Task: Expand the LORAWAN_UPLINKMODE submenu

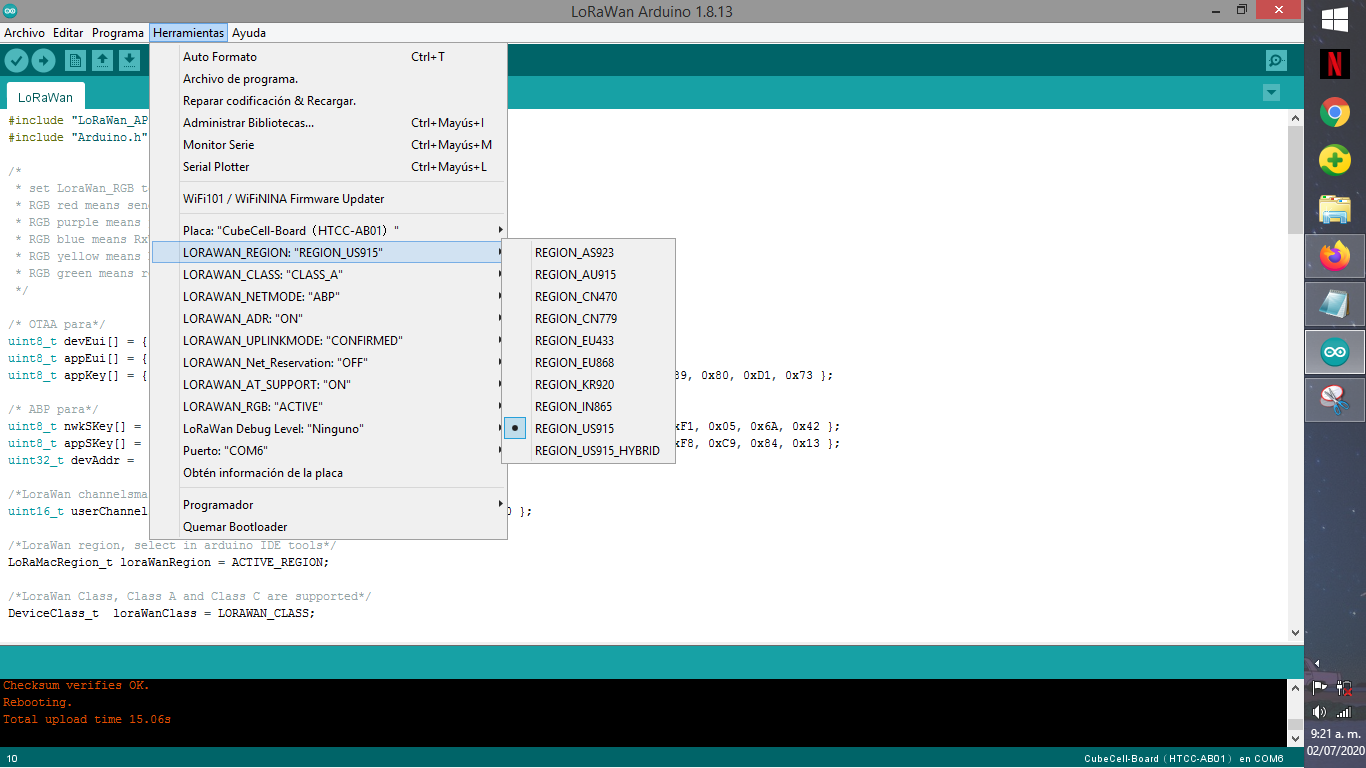Action: pos(329,341)
